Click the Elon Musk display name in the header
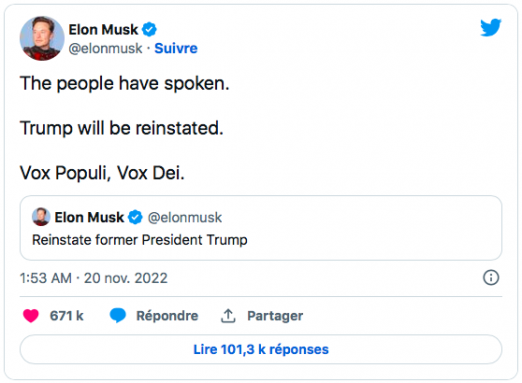The height and width of the screenshot is (383, 522). point(103,29)
